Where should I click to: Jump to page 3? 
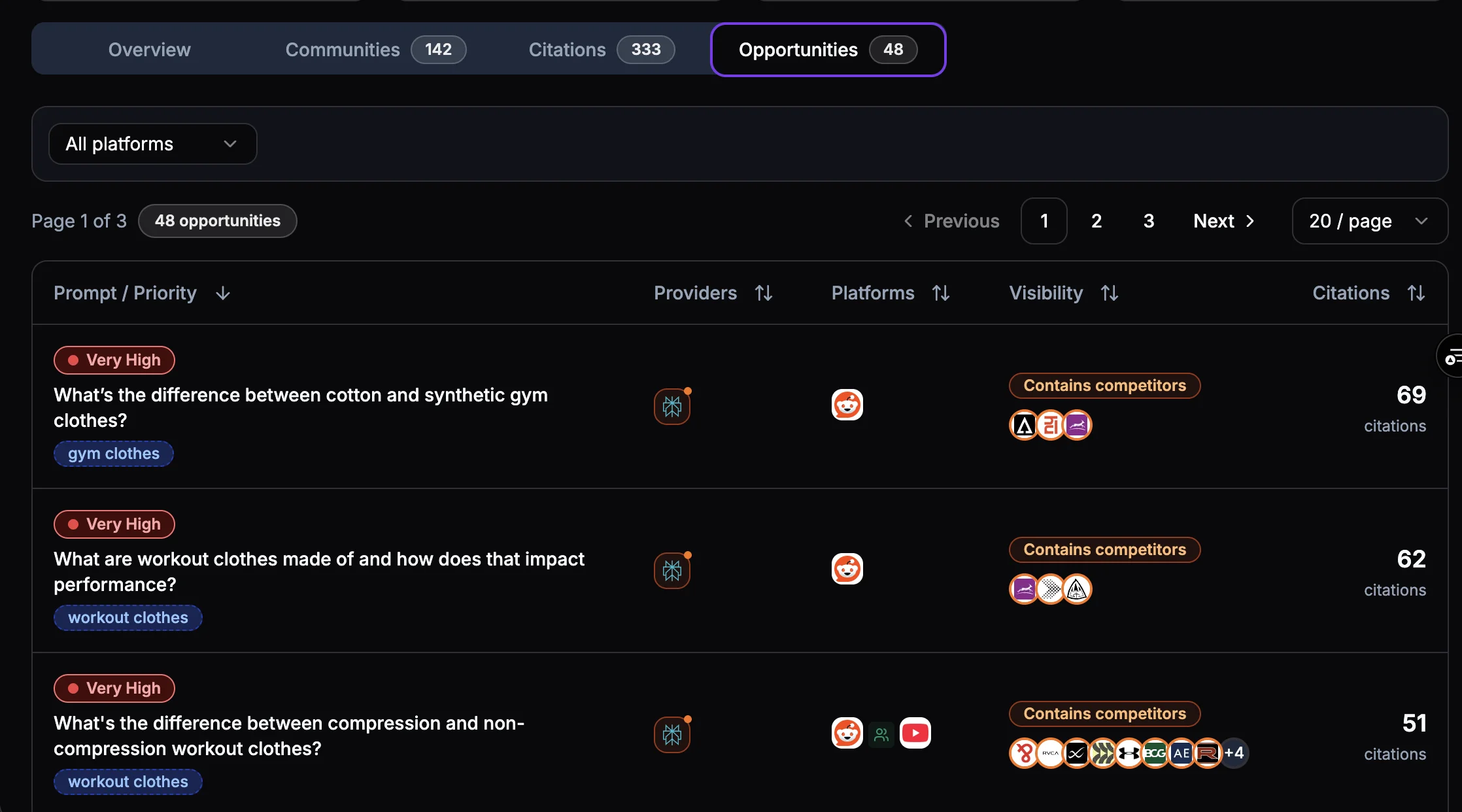coord(1148,221)
